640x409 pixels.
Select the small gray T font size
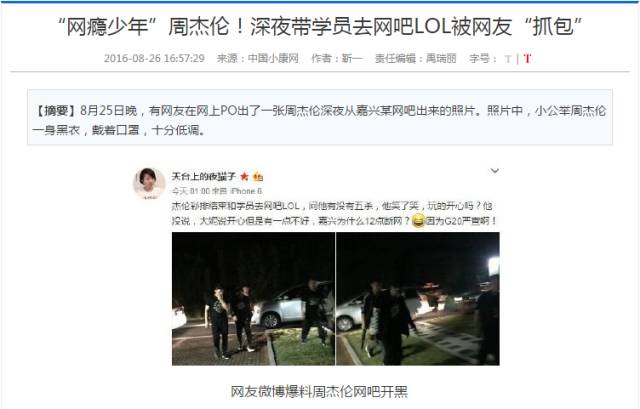point(508,59)
